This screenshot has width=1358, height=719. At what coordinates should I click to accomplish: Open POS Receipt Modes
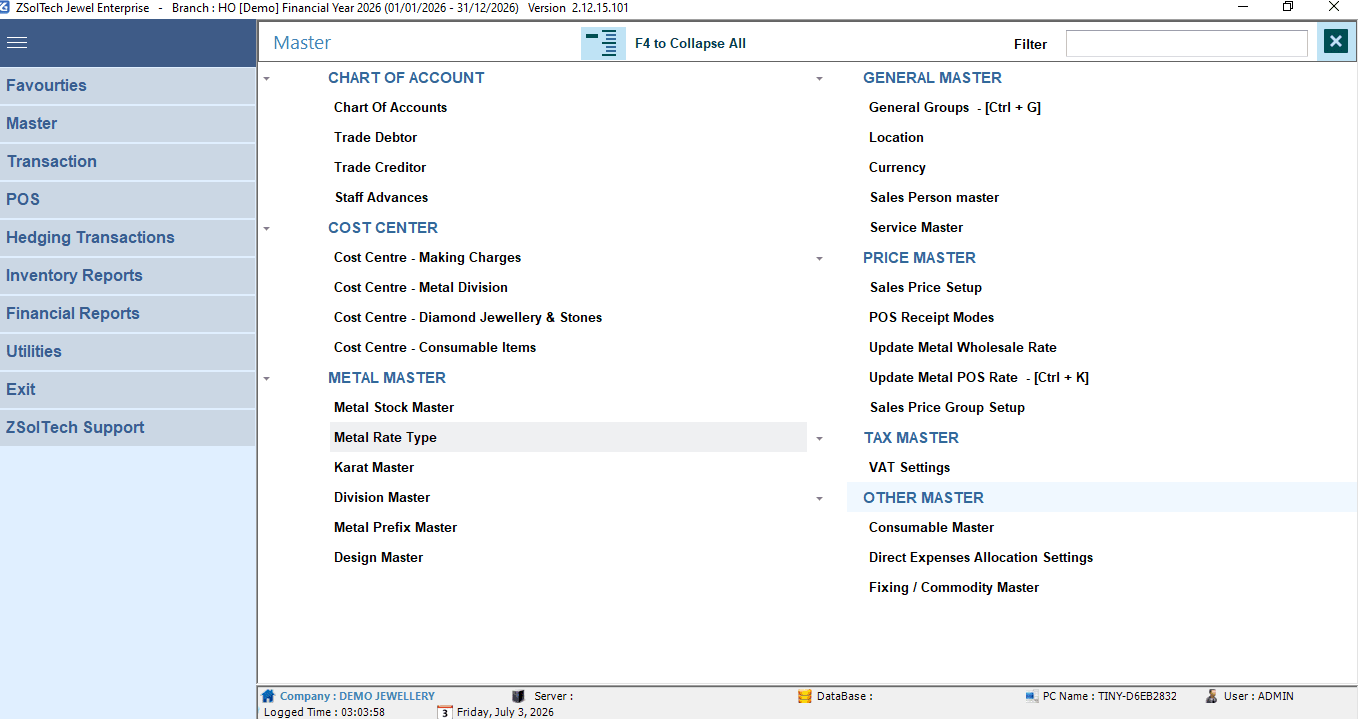pos(931,317)
